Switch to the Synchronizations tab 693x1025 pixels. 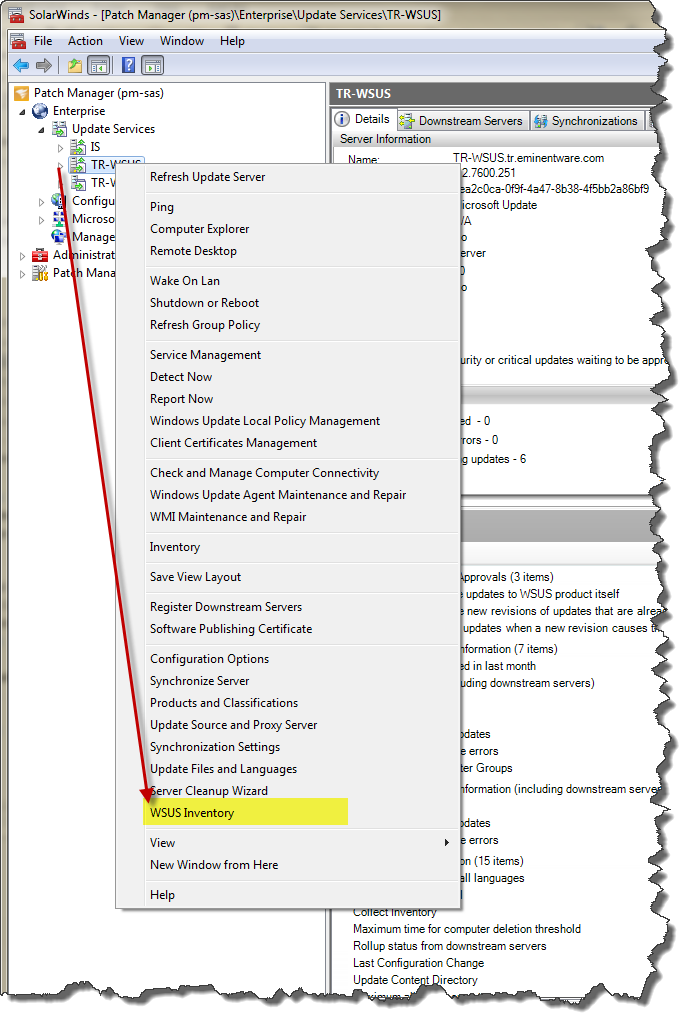(x=586, y=121)
